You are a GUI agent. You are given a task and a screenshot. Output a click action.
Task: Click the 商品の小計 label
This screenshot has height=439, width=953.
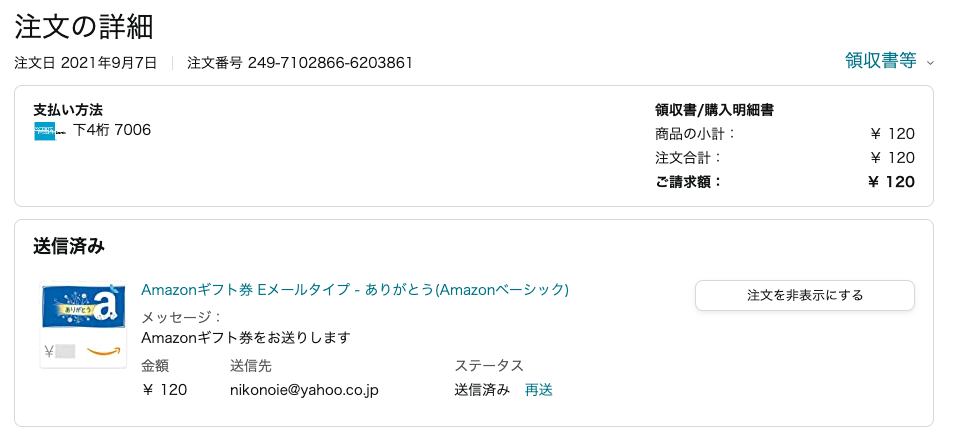click(695, 134)
